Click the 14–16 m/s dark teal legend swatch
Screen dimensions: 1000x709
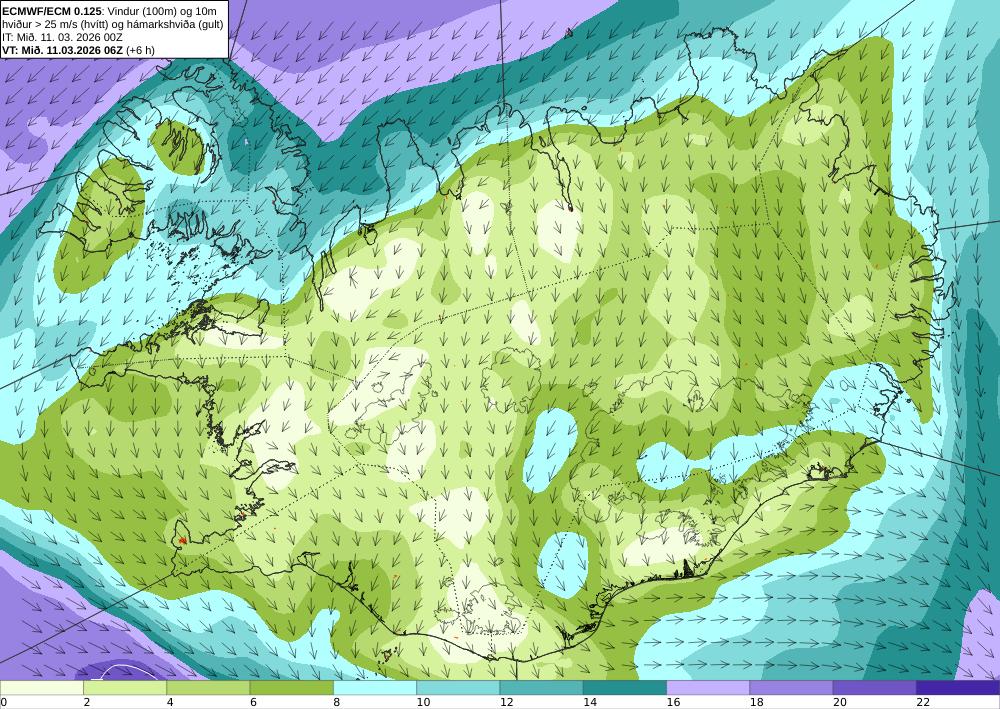[x=625, y=688]
